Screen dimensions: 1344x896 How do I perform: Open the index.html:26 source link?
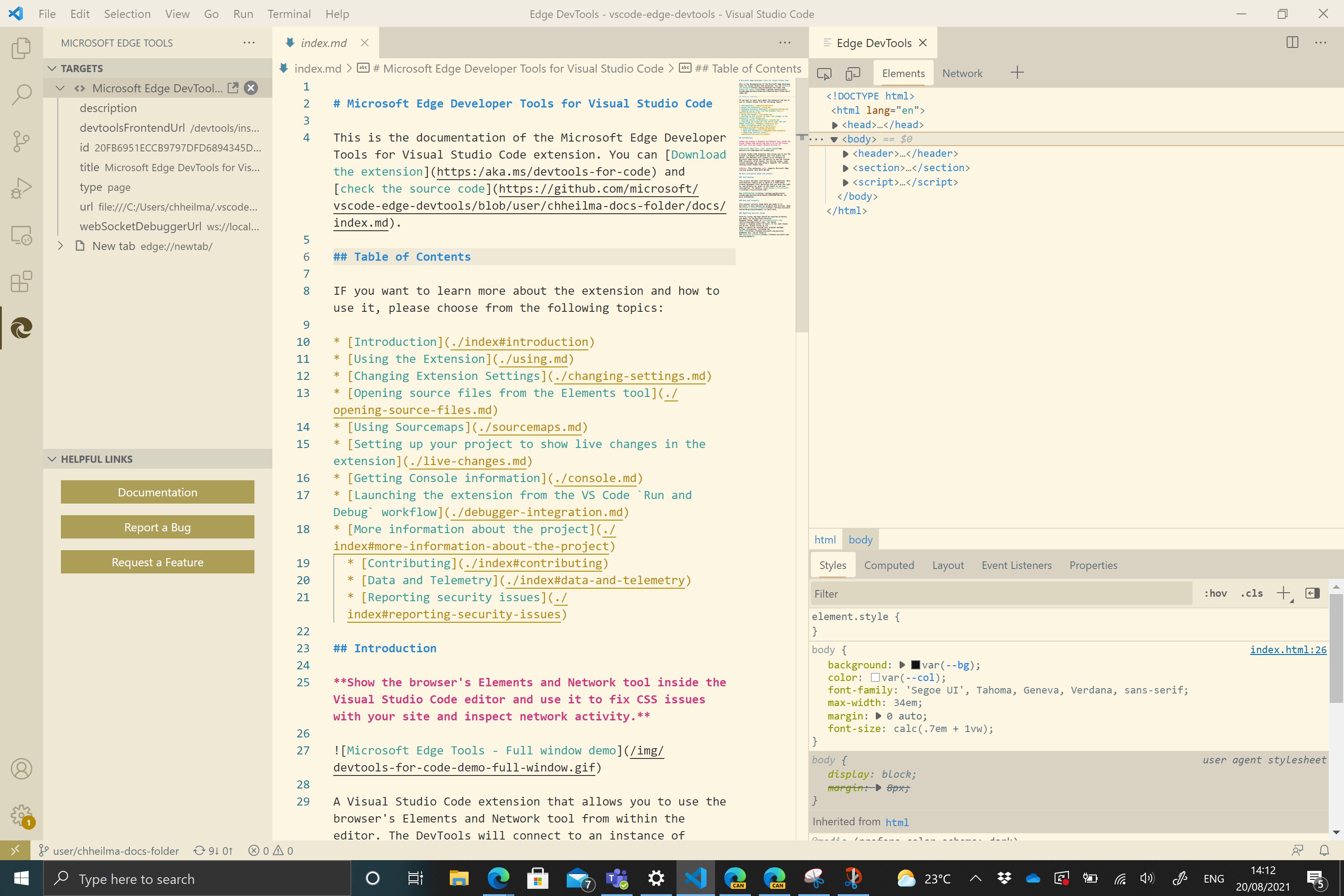[x=1288, y=649]
